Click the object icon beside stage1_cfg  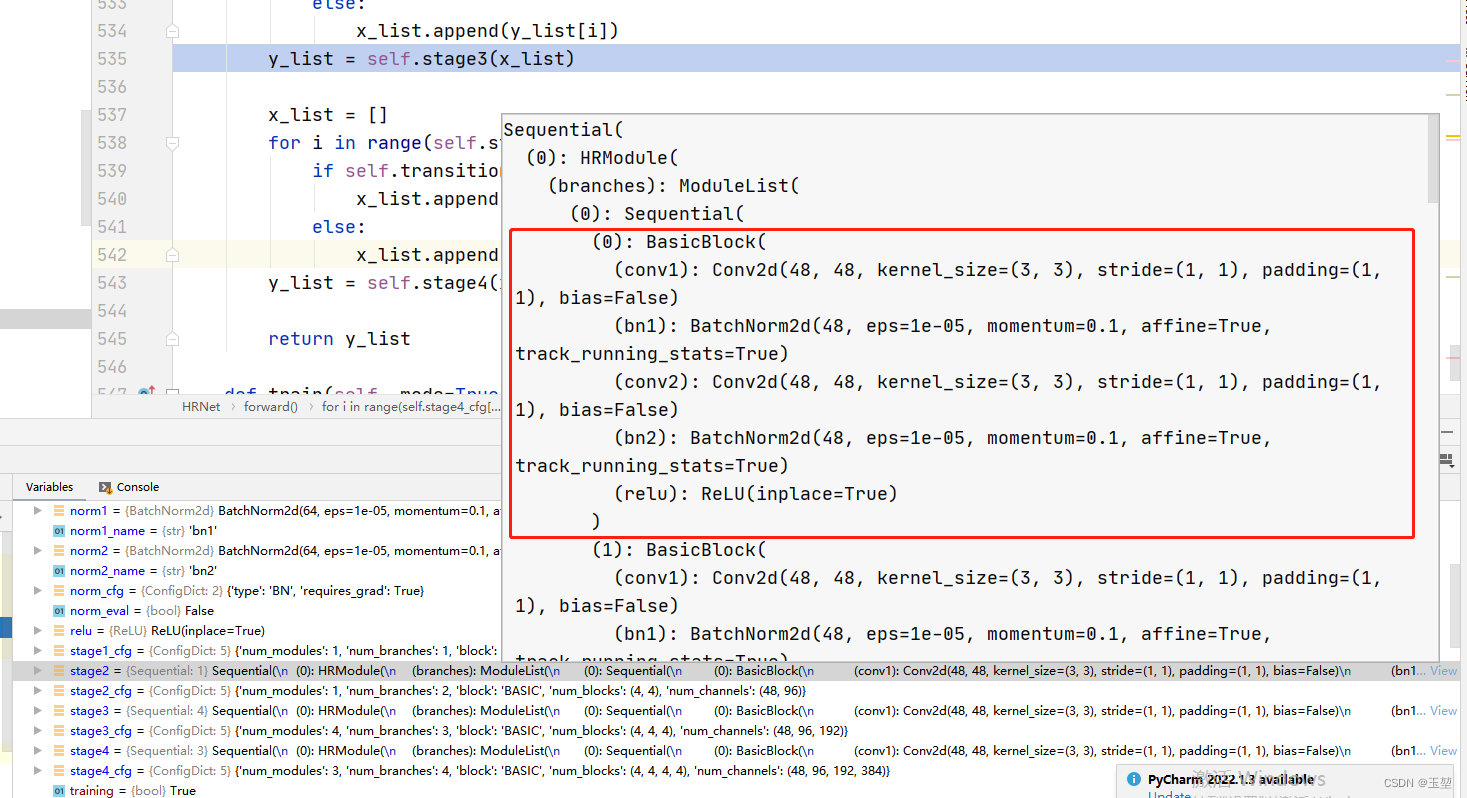[x=59, y=651]
